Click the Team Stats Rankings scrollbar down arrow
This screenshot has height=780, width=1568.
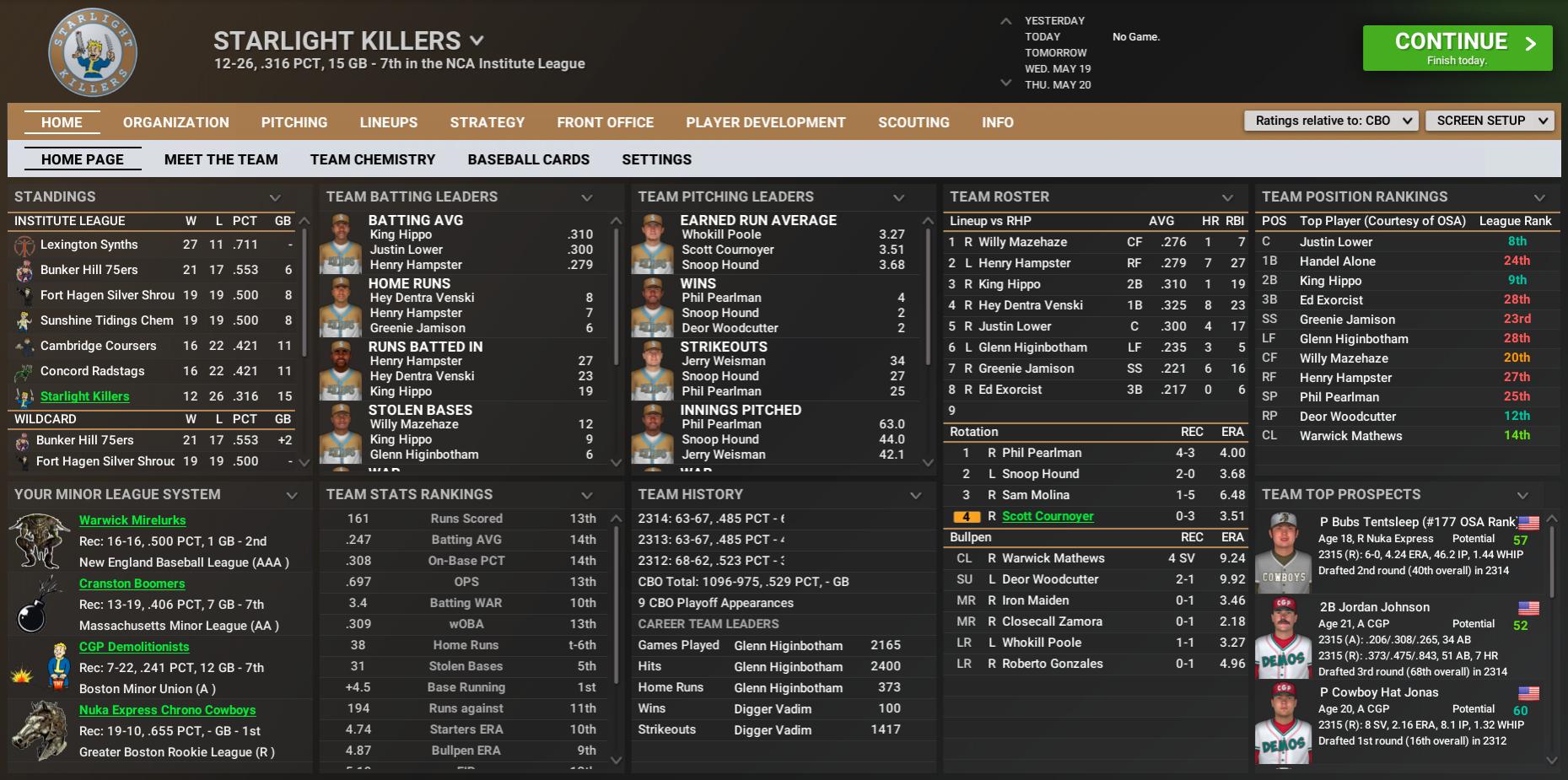tap(616, 760)
